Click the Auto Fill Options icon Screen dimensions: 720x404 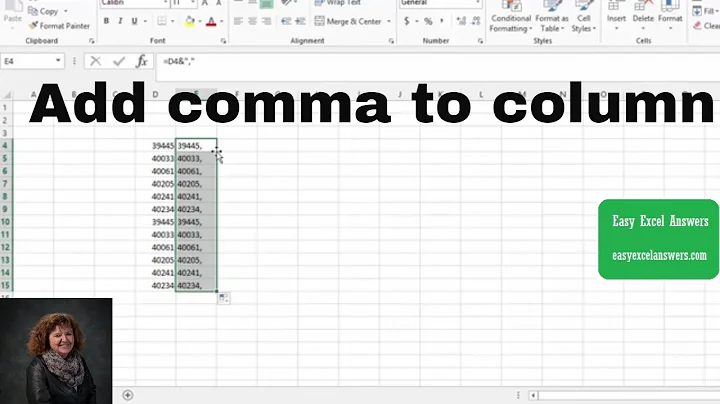(x=224, y=298)
